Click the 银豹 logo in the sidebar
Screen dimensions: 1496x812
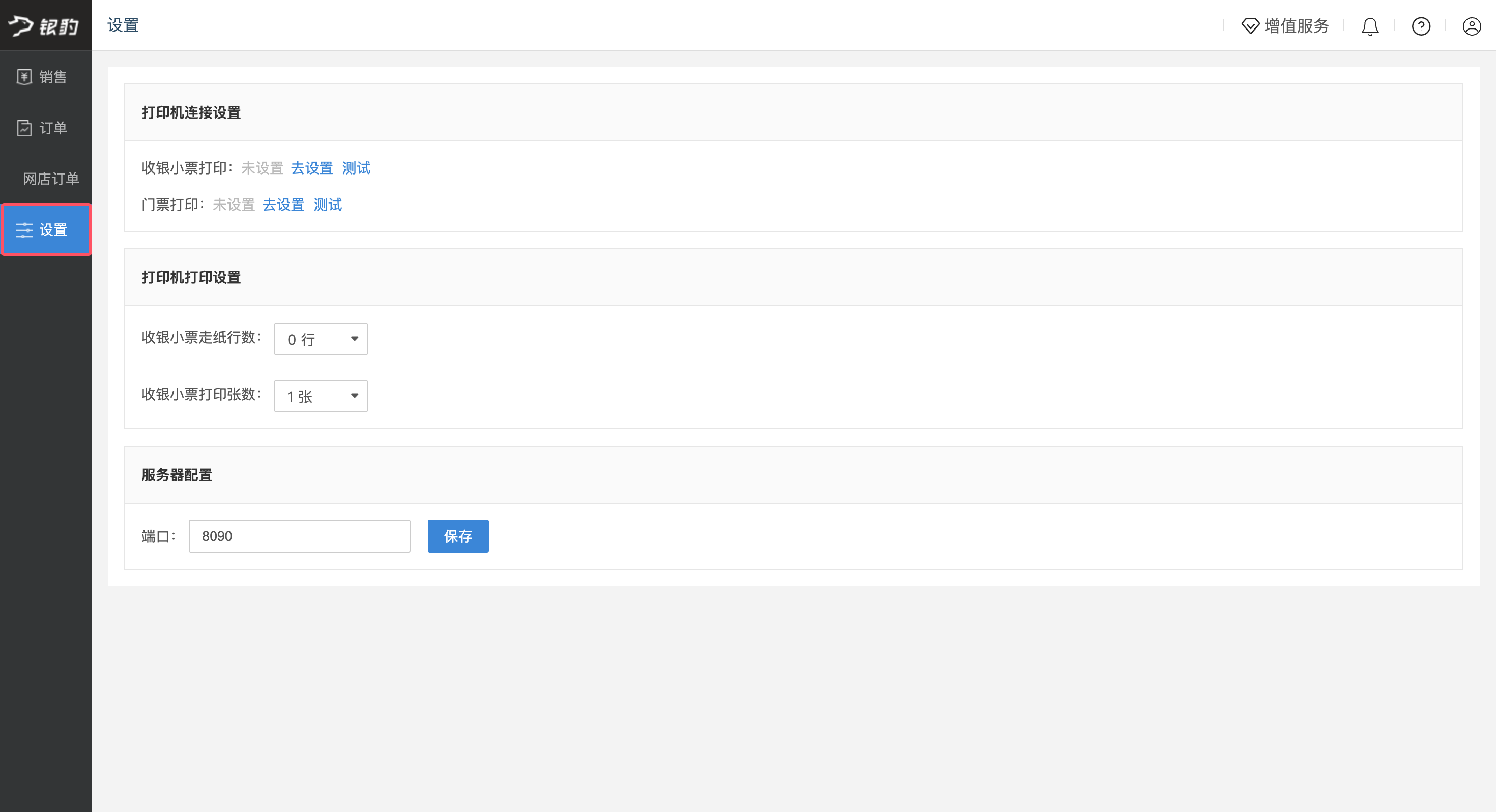(44, 25)
